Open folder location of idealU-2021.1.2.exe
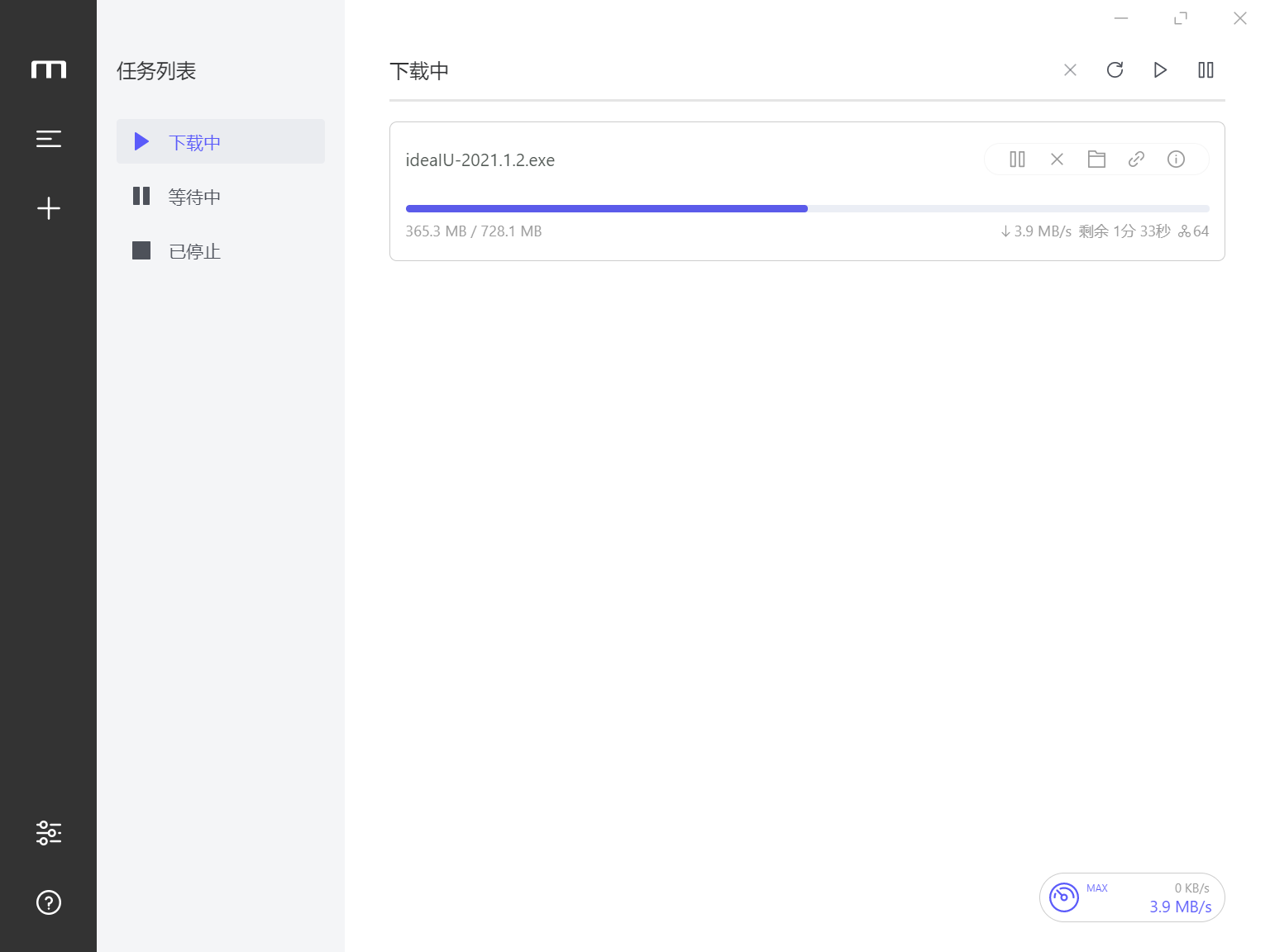The width and height of the screenshot is (1270, 952). point(1097,159)
